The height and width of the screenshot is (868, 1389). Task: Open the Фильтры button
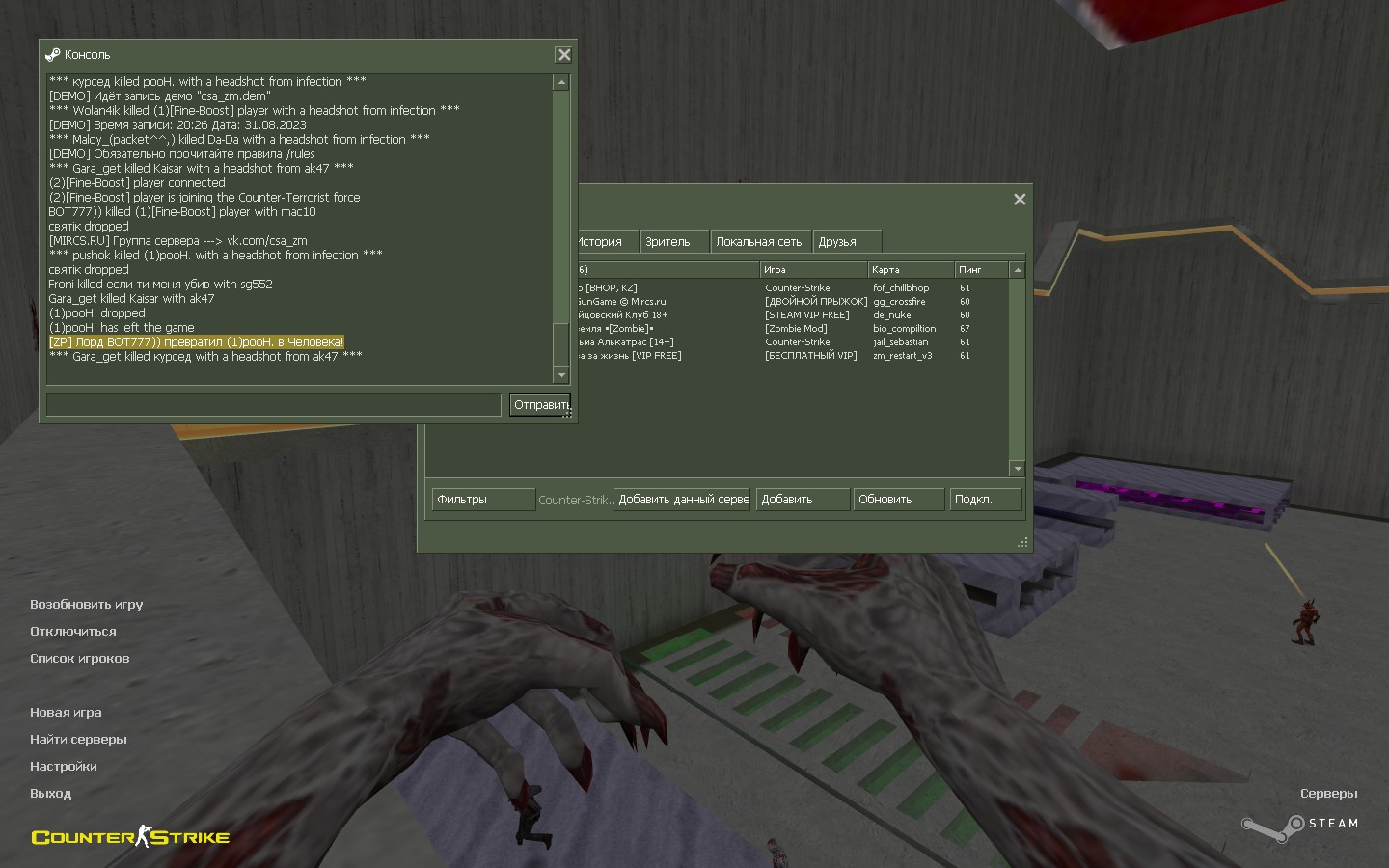[x=483, y=500]
